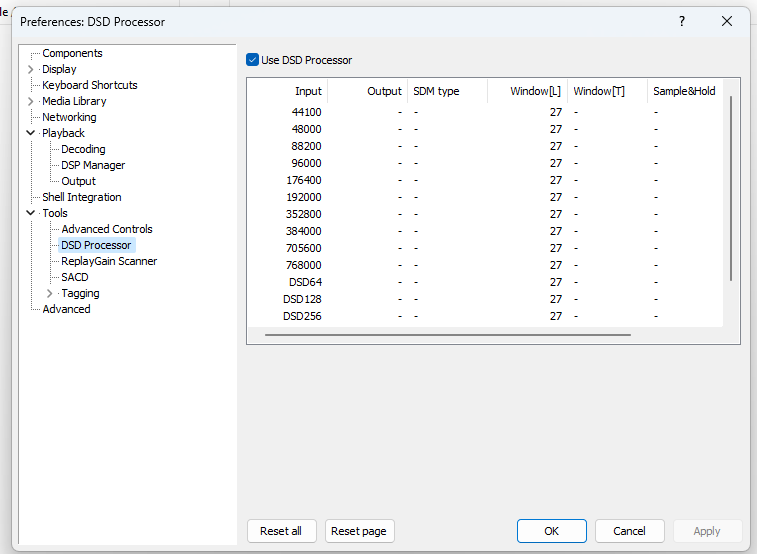Click the help question mark icon

[681, 21]
